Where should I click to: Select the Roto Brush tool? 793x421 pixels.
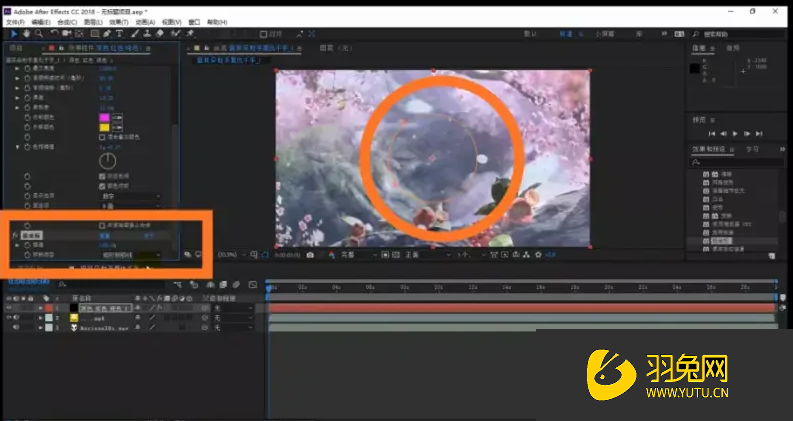click(x=175, y=33)
